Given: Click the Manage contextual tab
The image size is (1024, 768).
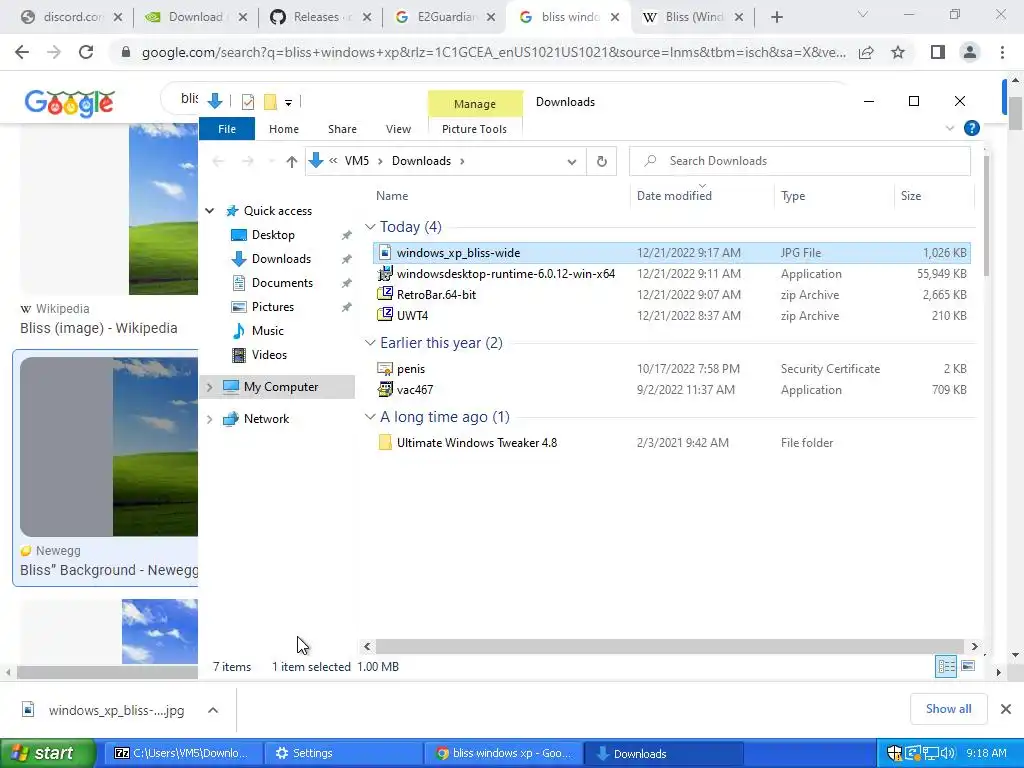Looking at the screenshot, I should tap(475, 104).
